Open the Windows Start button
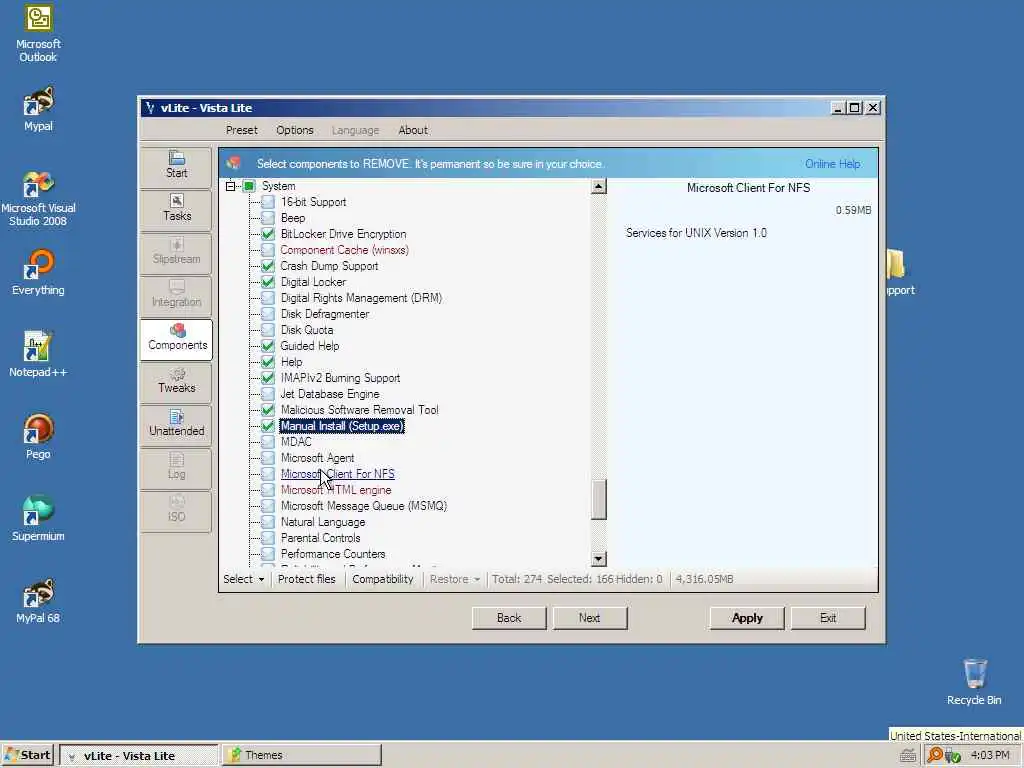Image resolution: width=1024 pixels, height=768 pixels. (27, 755)
